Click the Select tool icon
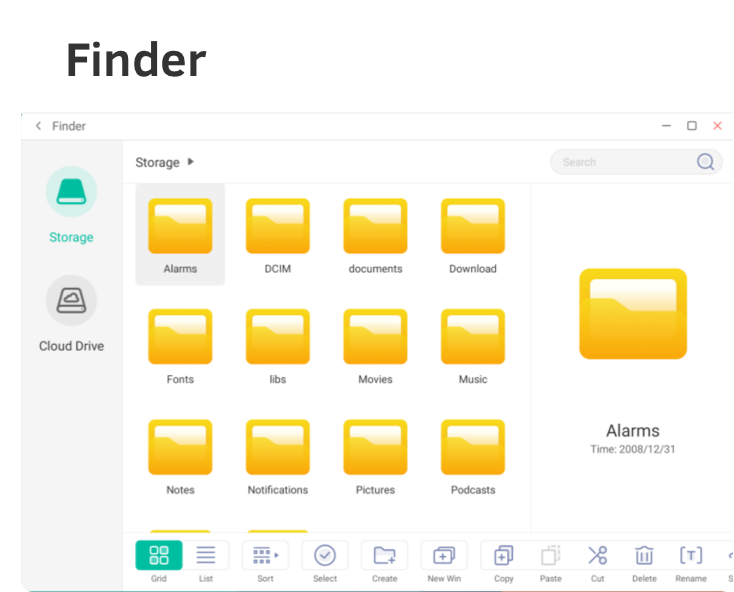734x592 pixels. pyautogui.click(x=325, y=556)
